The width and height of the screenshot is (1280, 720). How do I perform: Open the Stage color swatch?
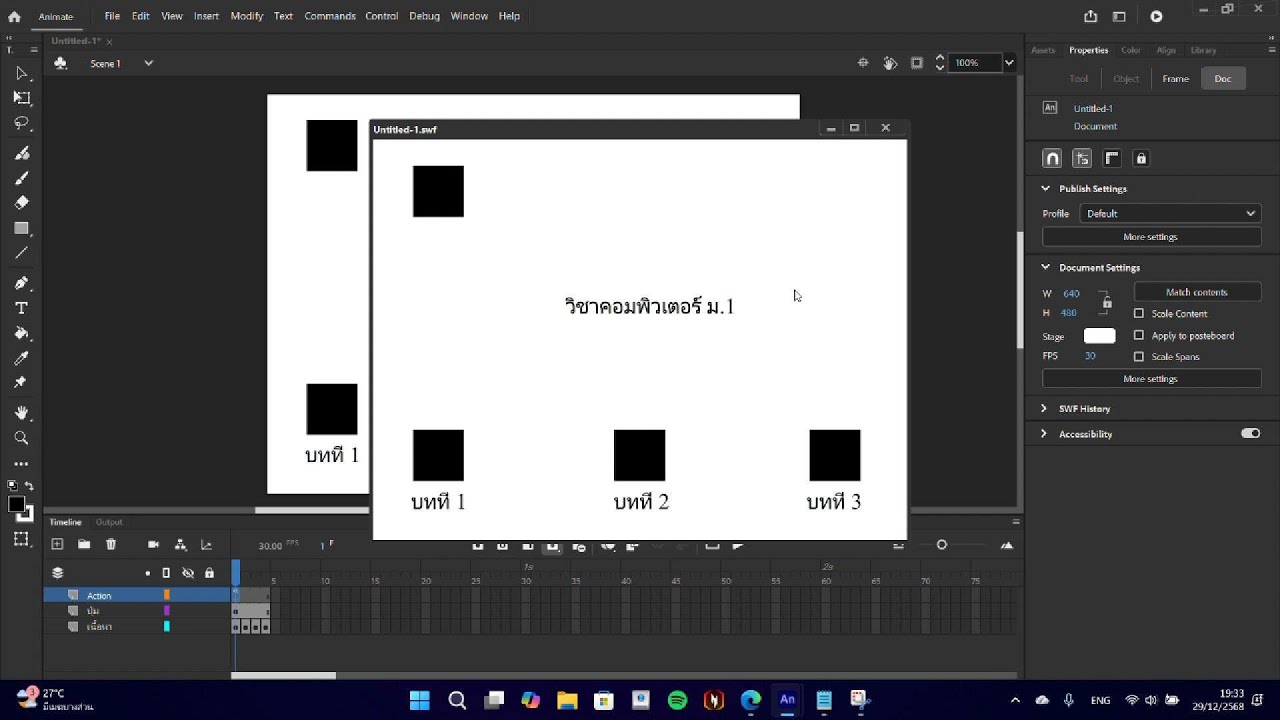click(x=1099, y=336)
